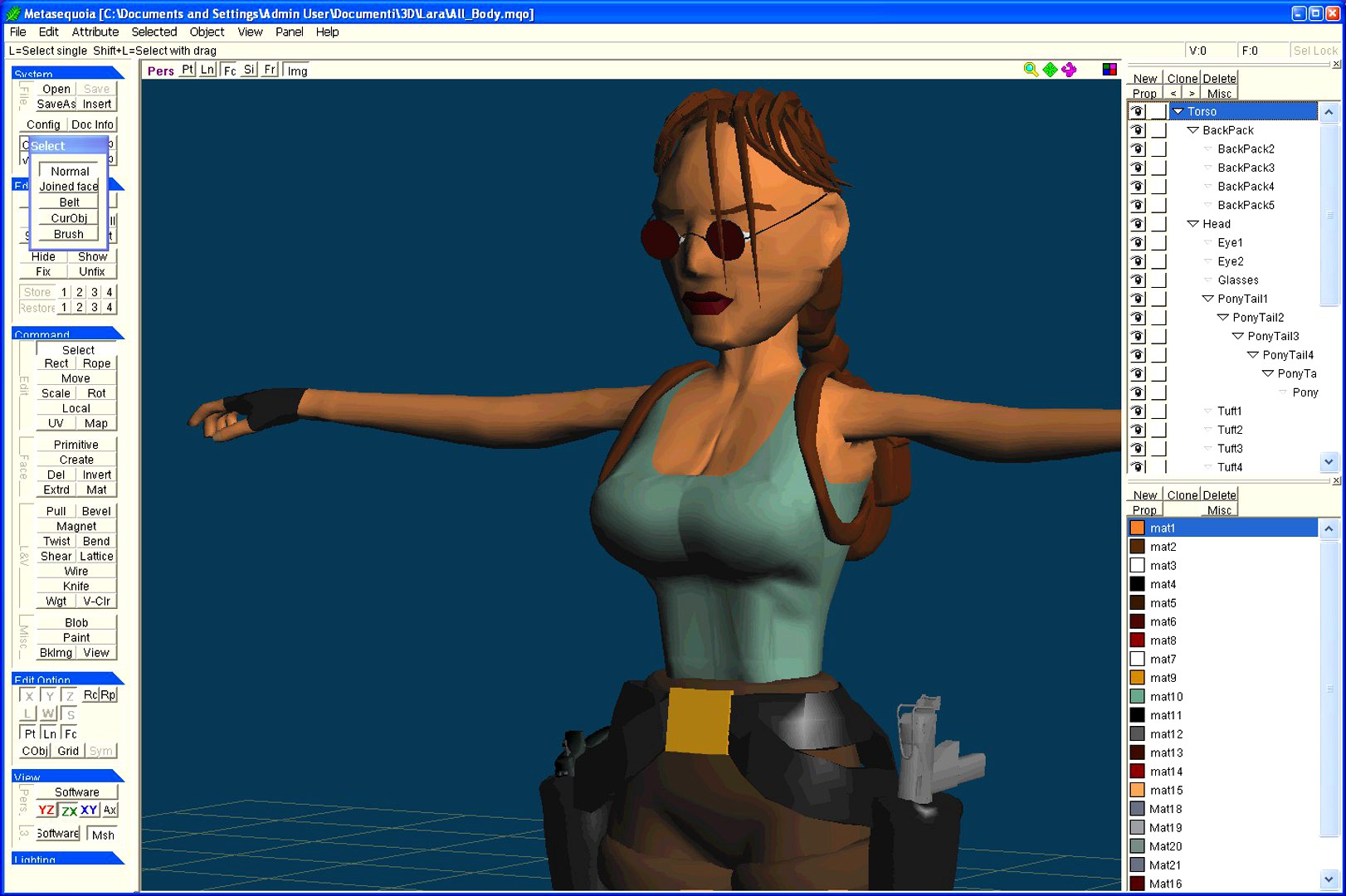Toggle Fc face display in viewport toolbar
Viewport: 1346px width, 896px height.
tap(229, 71)
